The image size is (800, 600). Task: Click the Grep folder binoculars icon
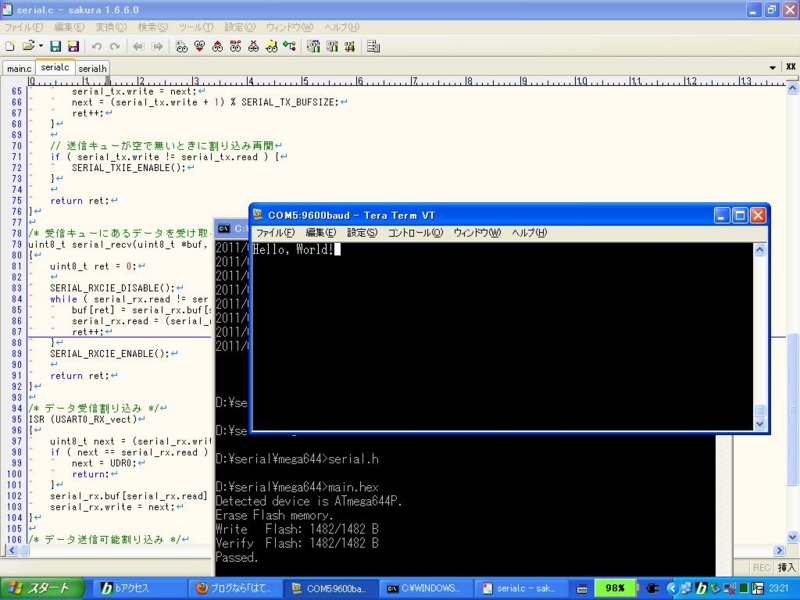271,46
